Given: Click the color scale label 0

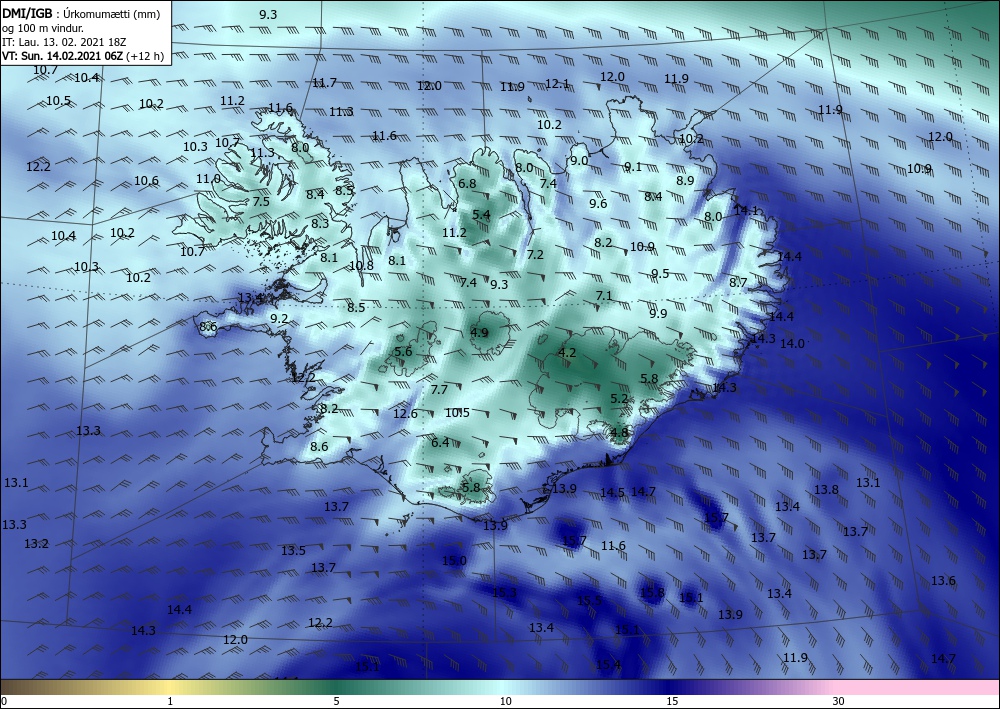Looking at the screenshot, I should click(4, 701).
